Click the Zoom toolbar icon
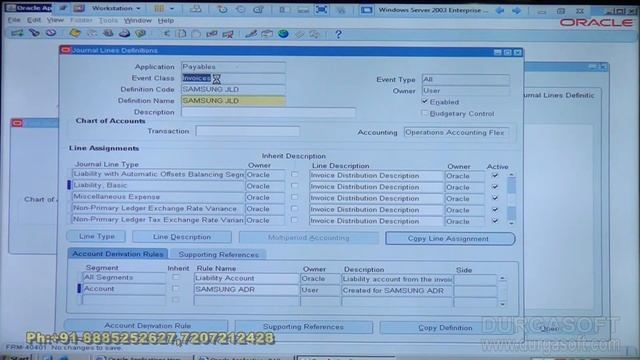 click(x=267, y=34)
